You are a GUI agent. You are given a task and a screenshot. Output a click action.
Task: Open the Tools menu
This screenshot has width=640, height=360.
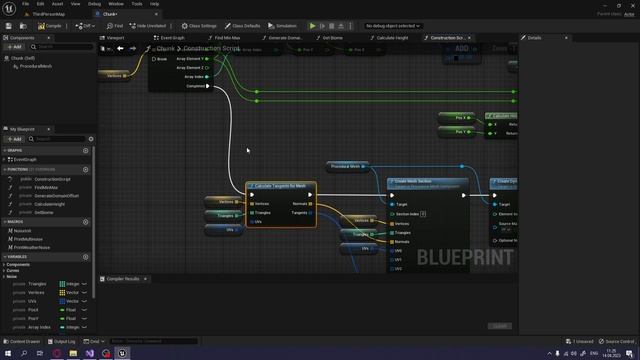coord(137,4)
